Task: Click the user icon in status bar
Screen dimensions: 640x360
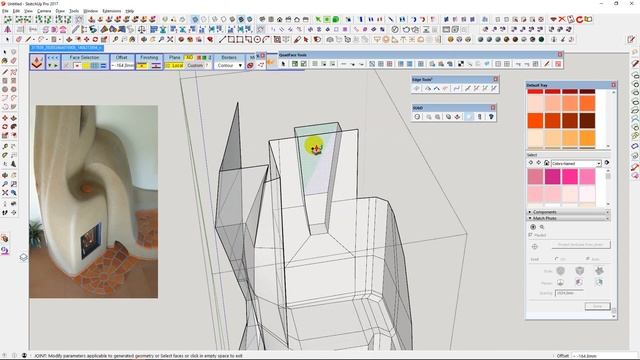Action: point(24,356)
